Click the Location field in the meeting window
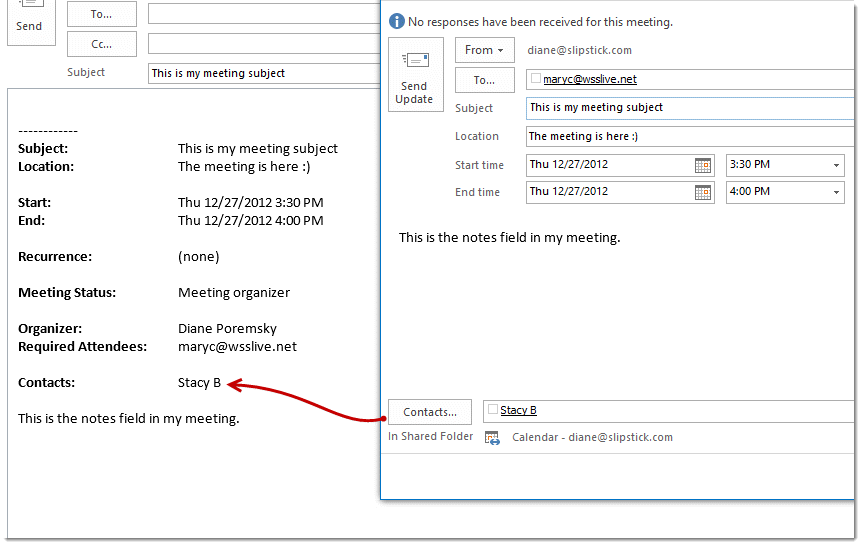862x546 pixels. 690,136
